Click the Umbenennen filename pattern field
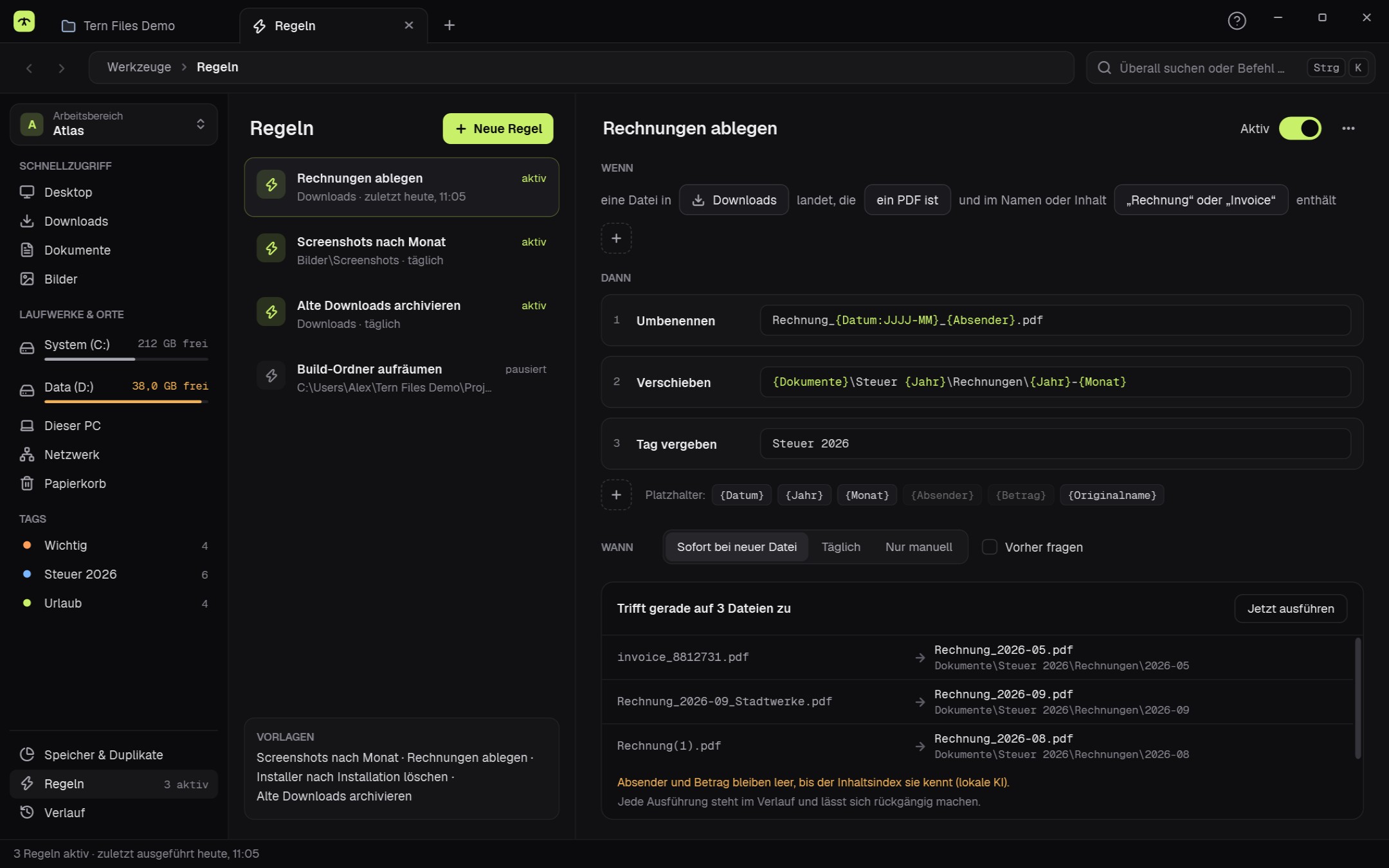The image size is (1389, 868). (1055, 320)
